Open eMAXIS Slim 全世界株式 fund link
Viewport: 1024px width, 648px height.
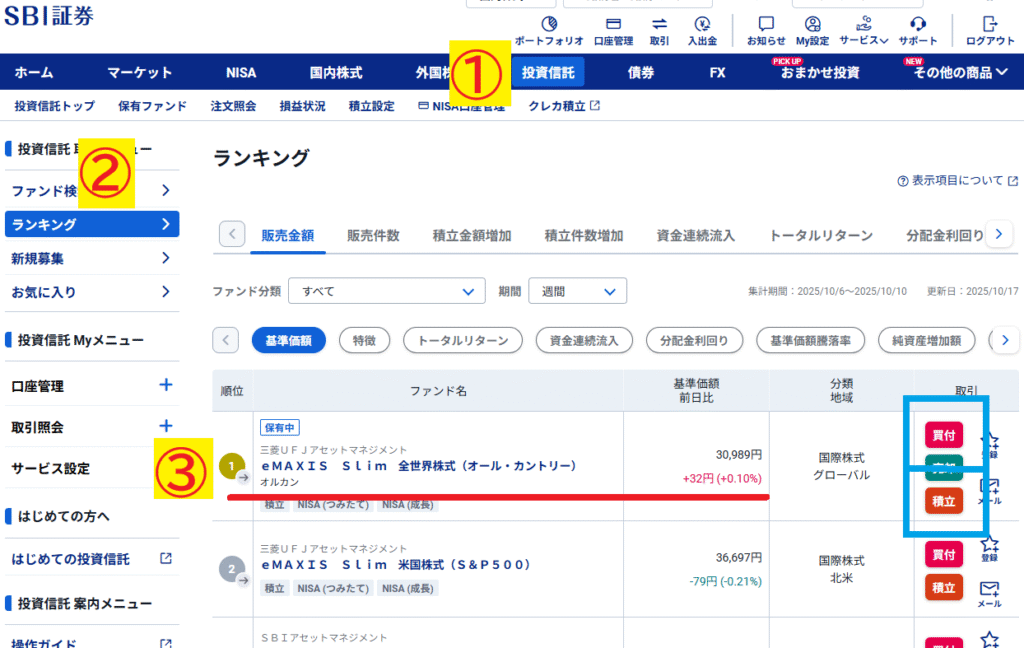pos(418,466)
